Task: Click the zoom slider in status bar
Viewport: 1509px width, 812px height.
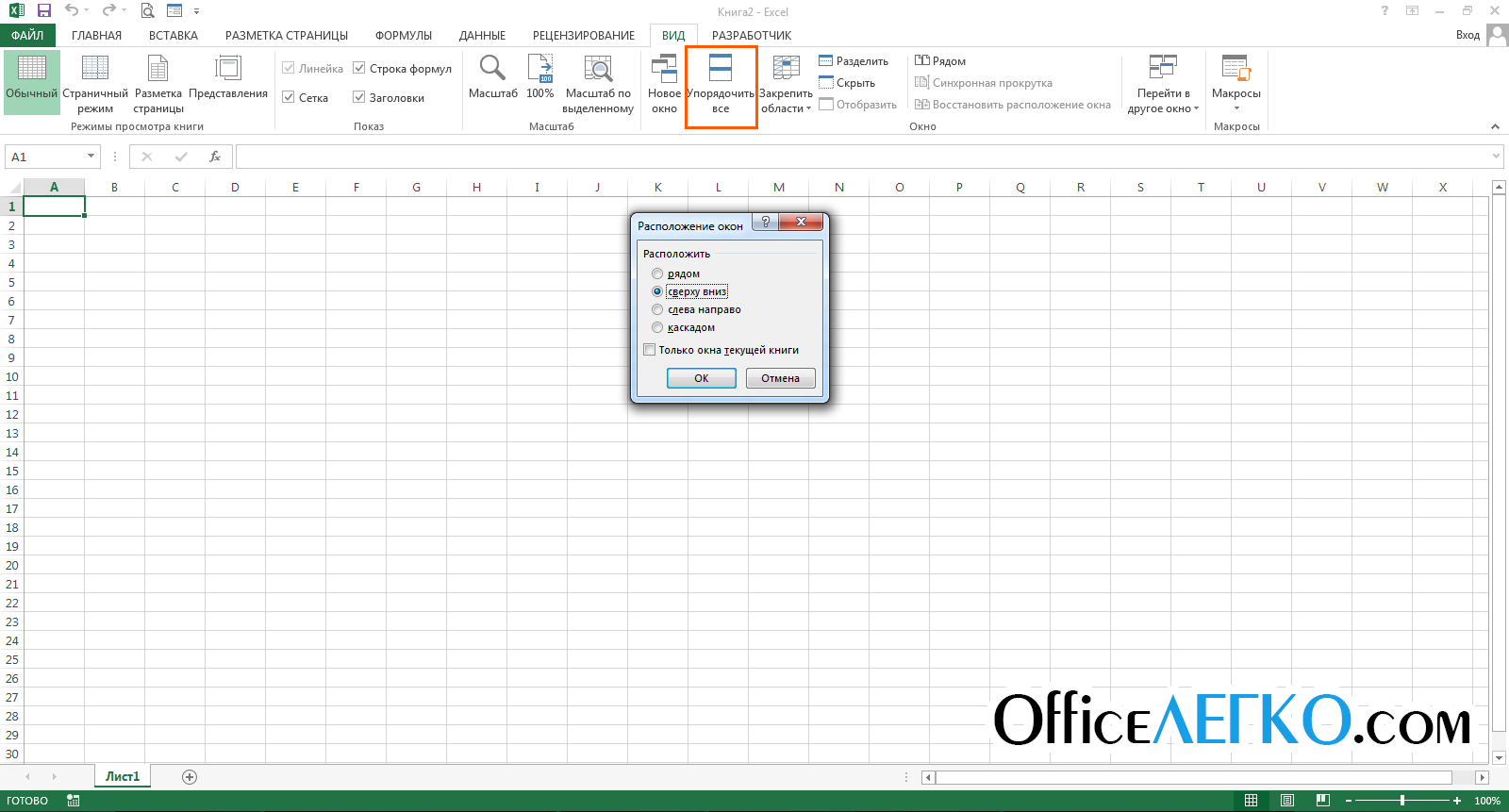Action: click(x=1402, y=801)
